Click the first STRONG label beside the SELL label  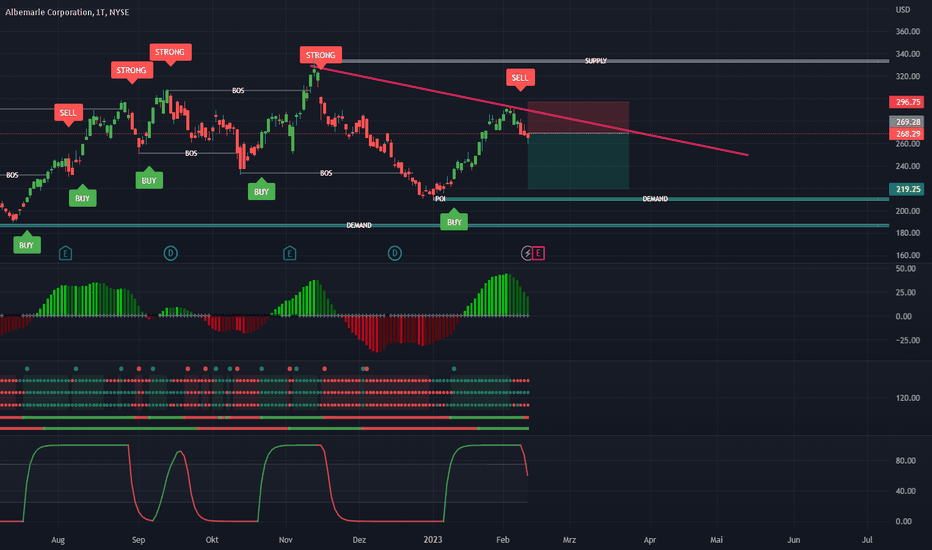pyautogui.click(x=131, y=71)
